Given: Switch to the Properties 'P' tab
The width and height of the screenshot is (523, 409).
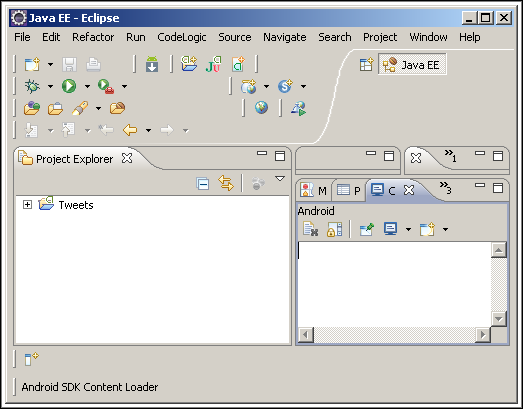Looking at the screenshot, I should pyautogui.click(x=349, y=190).
